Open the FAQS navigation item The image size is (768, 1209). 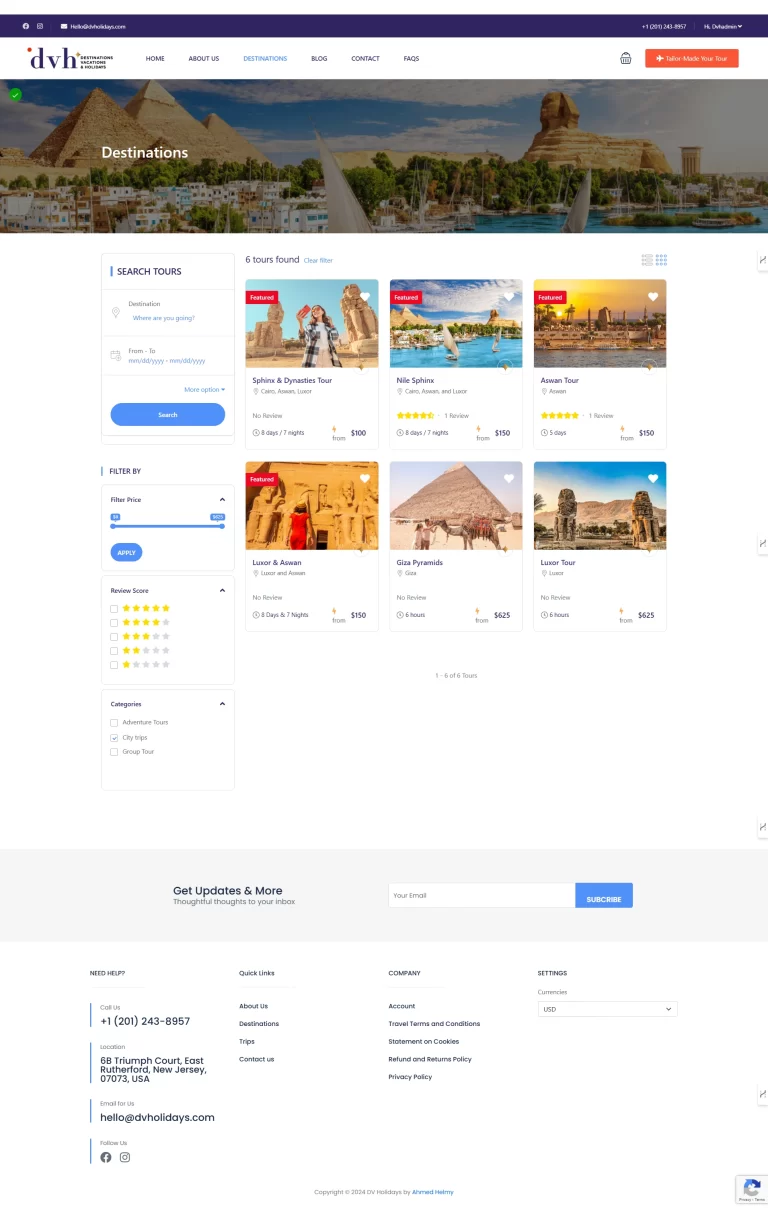coord(411,59)
